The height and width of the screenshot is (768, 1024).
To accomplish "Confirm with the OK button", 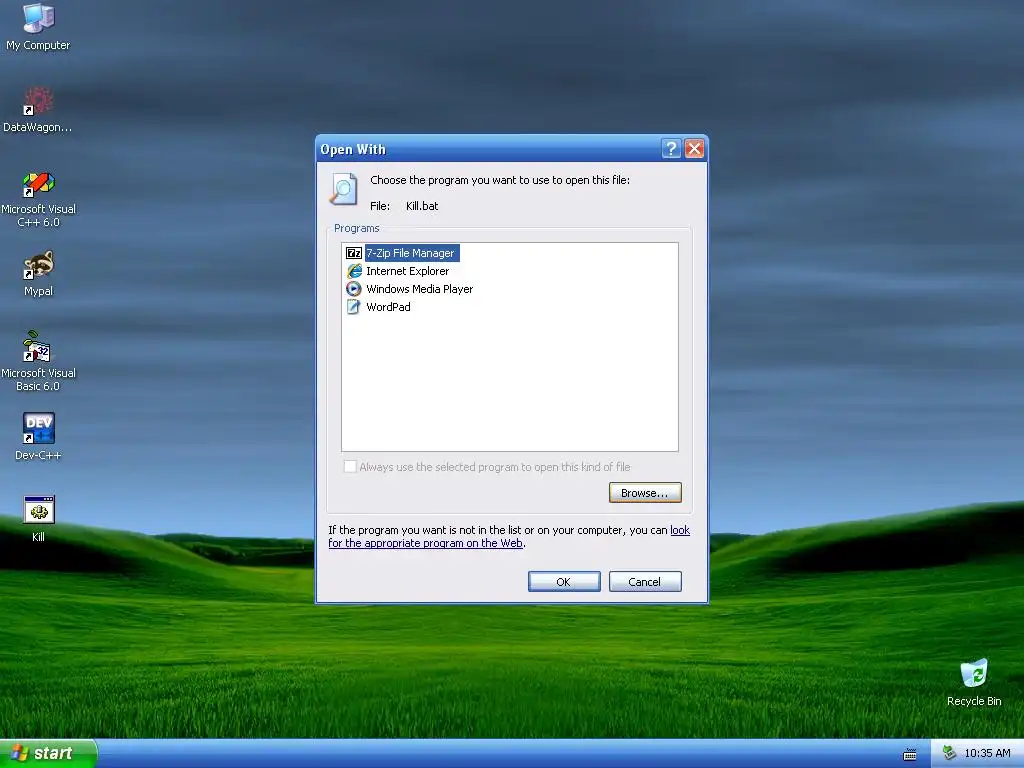I will pyautogui.click(x=564, y=581).
